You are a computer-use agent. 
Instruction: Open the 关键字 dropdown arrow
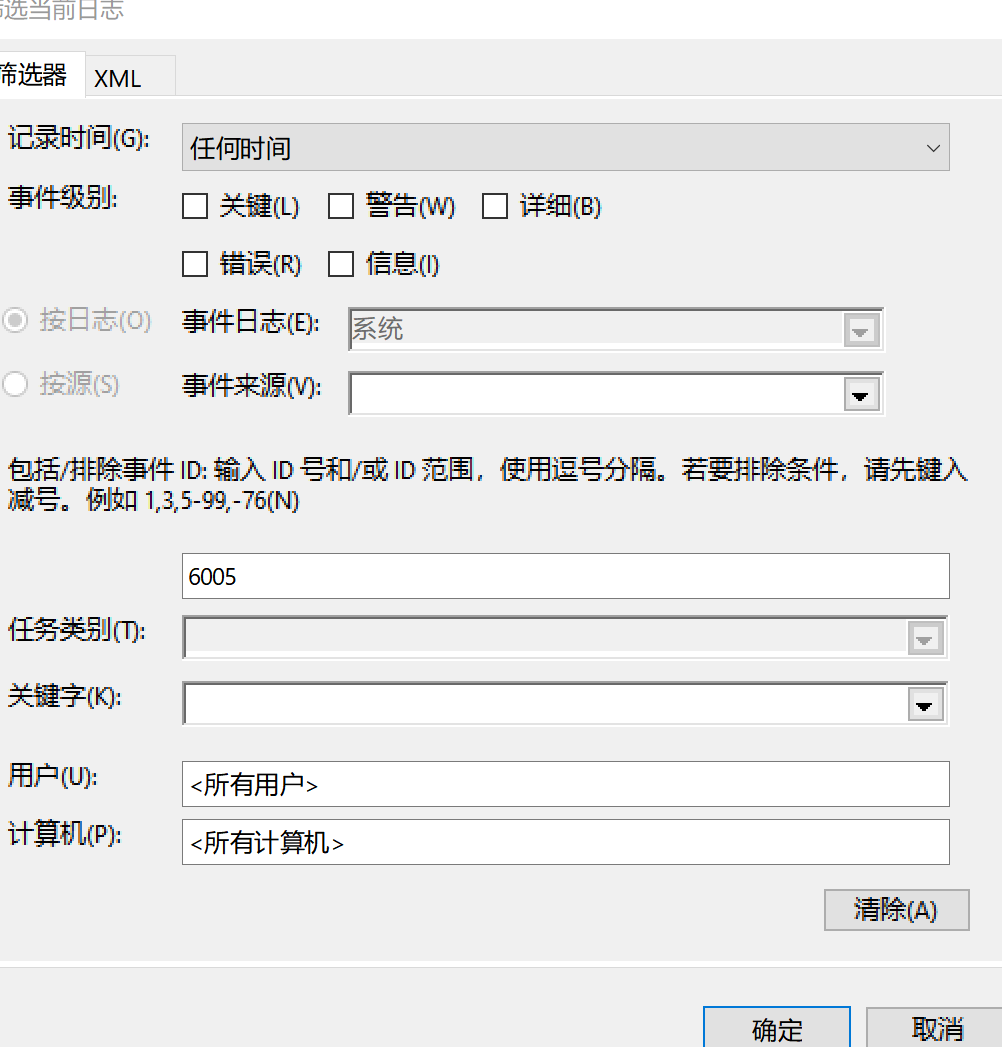(924, 704)
